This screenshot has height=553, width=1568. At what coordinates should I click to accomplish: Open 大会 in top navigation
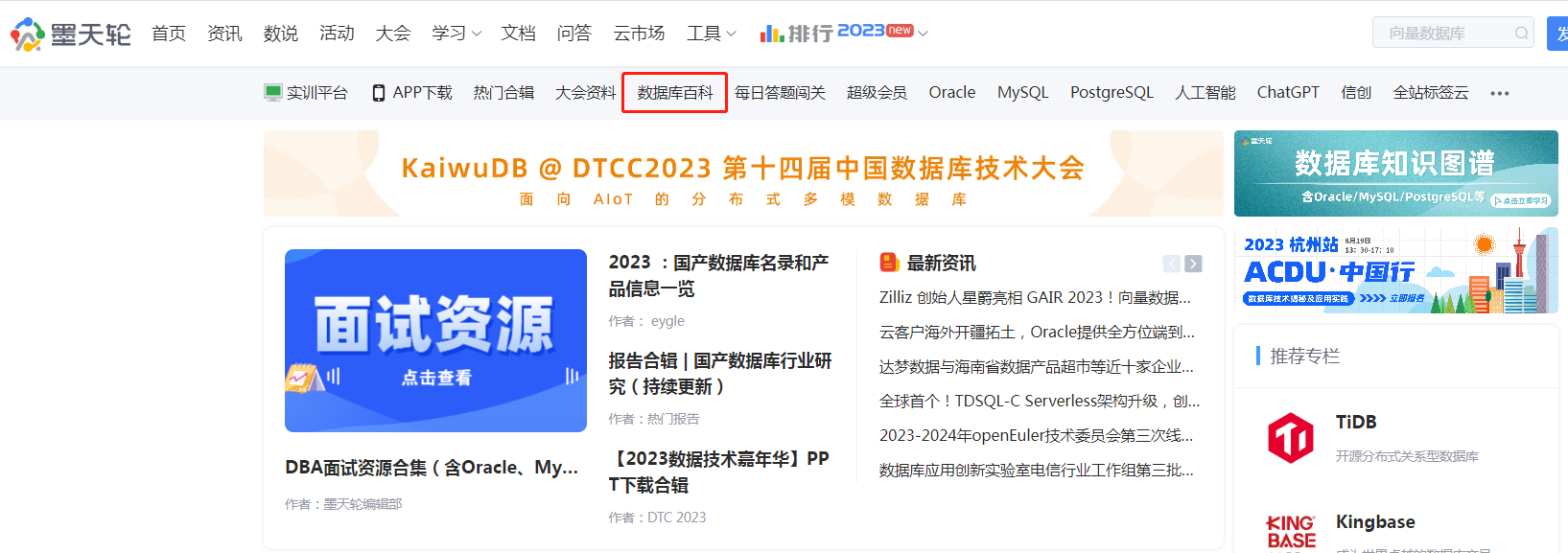click(393, 34)
